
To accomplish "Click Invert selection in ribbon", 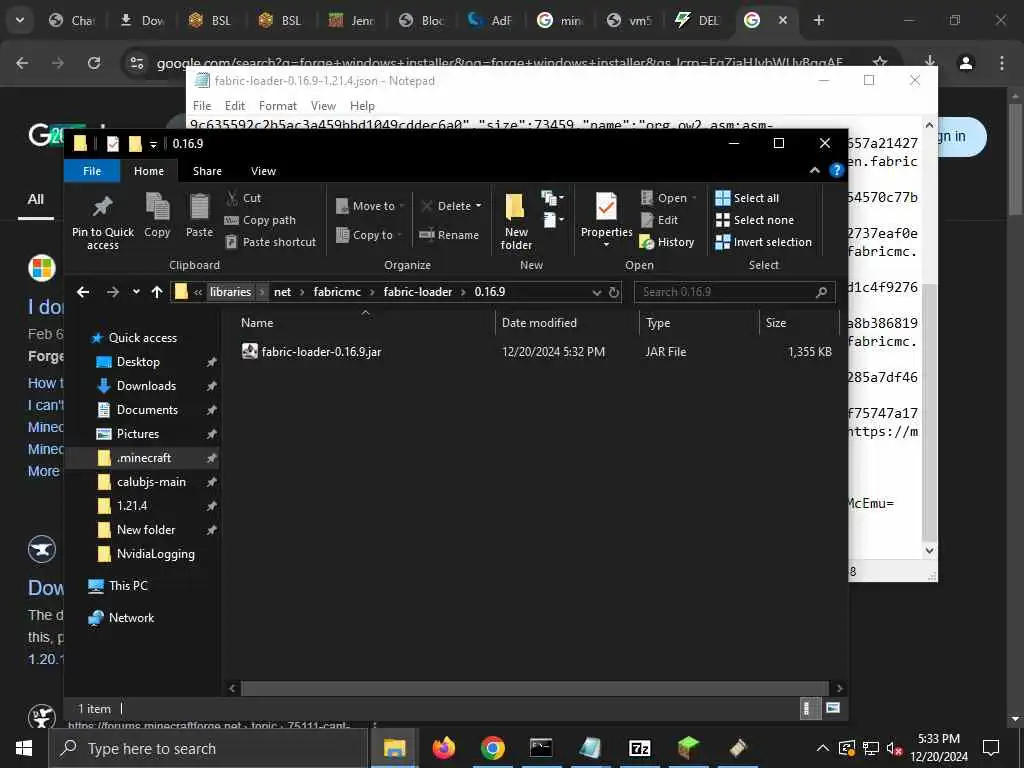I will click(x=763, y=242).
